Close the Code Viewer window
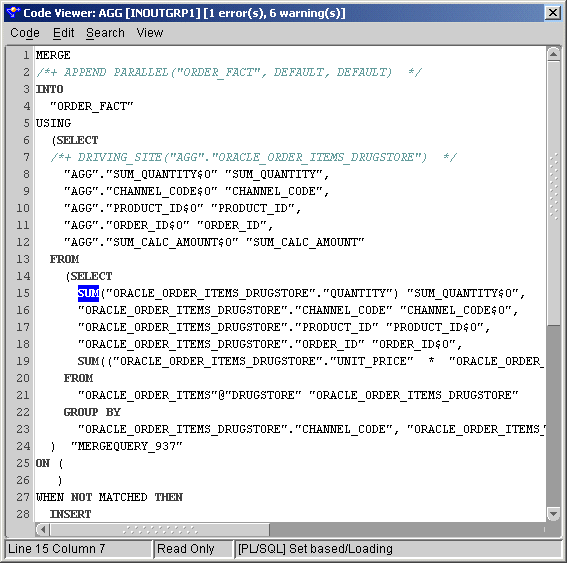This screenshot has height=563, width=568. 553,13
